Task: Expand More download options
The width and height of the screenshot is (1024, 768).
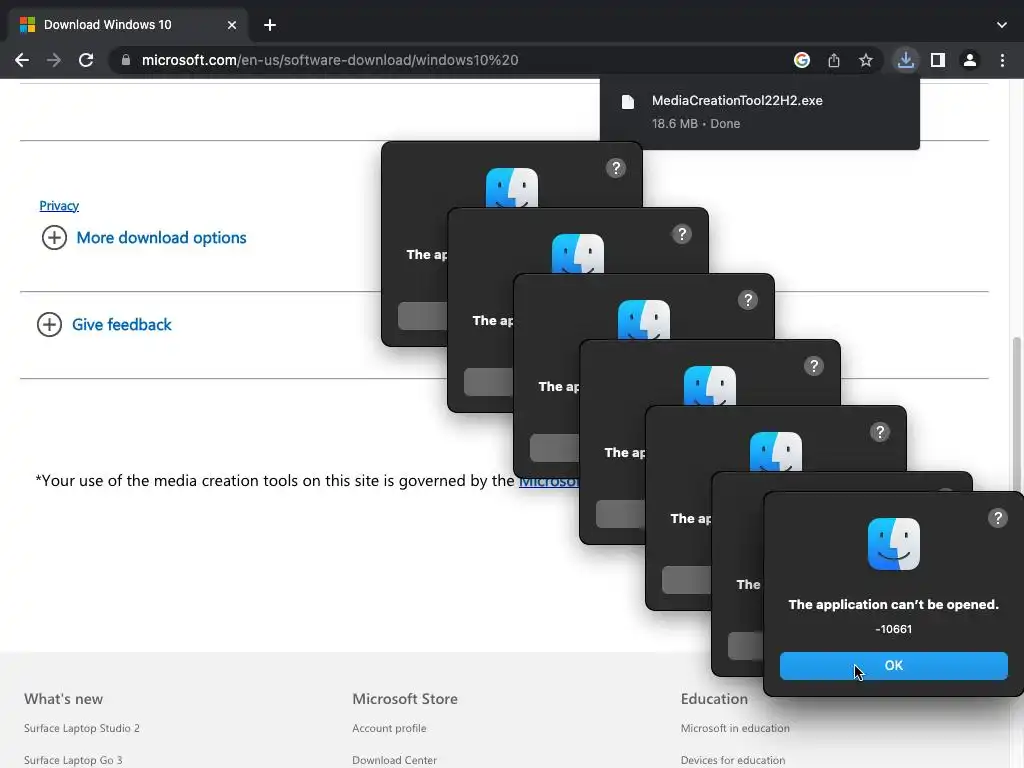Action: click(x=161, y=238)
